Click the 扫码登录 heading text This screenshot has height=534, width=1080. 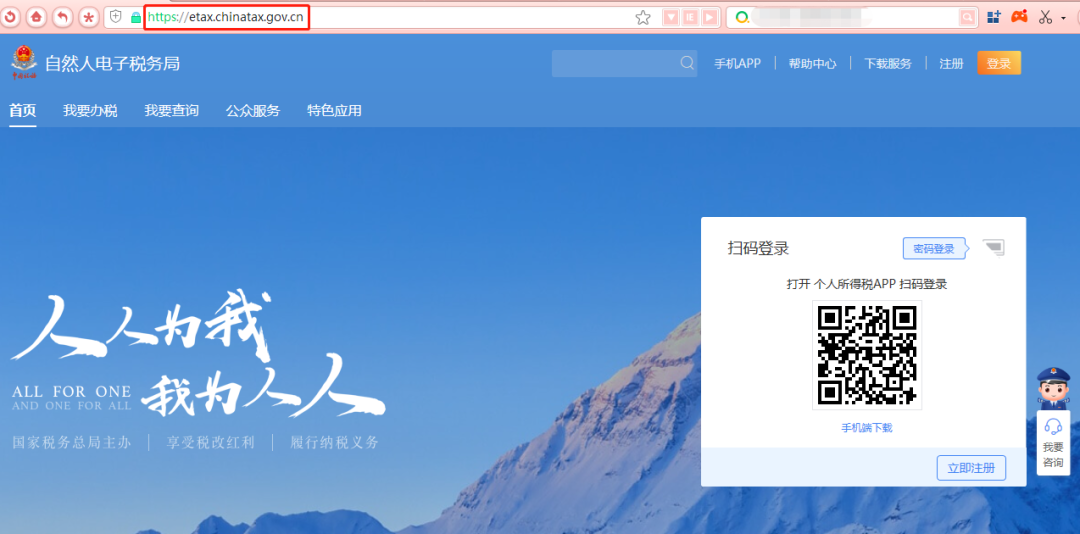click(758, 249)
